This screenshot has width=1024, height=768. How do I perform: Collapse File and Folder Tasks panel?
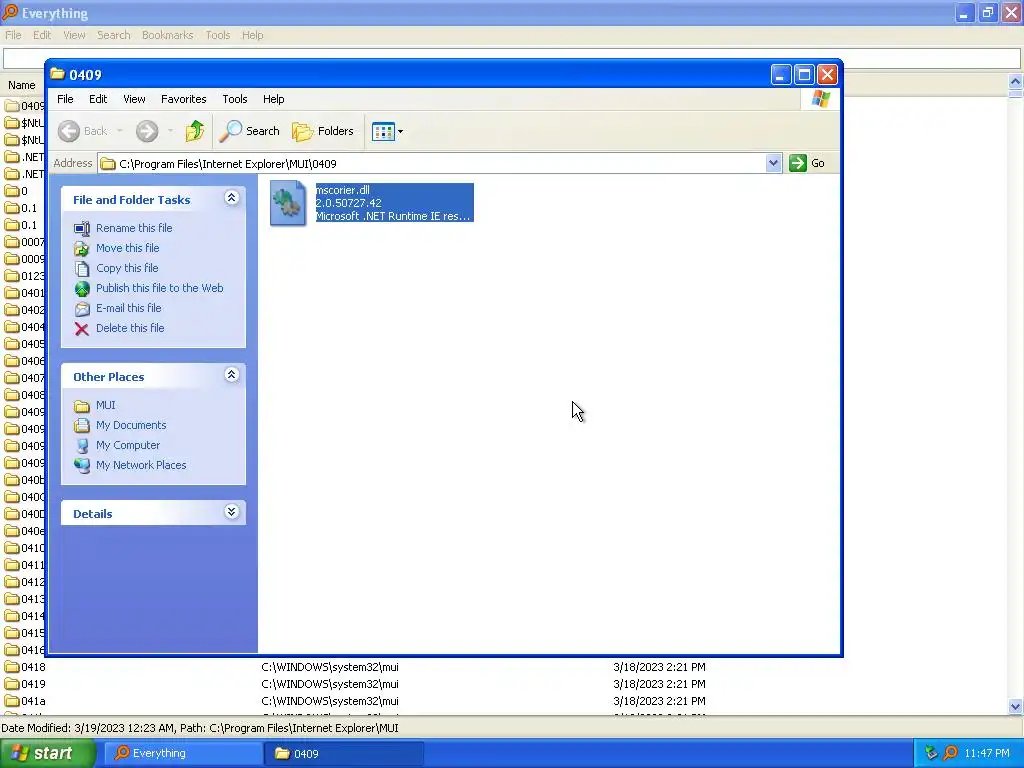click(231, 198)
